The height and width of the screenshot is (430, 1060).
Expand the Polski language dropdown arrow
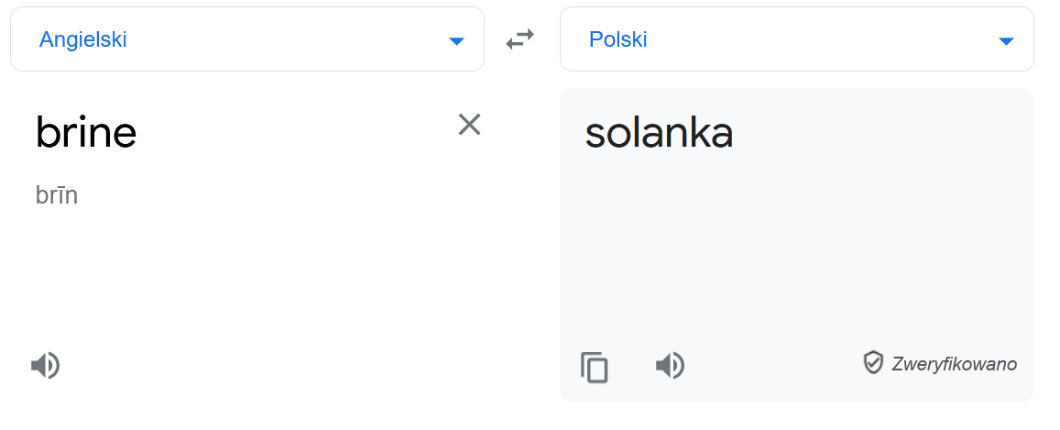pos(1006,41)
